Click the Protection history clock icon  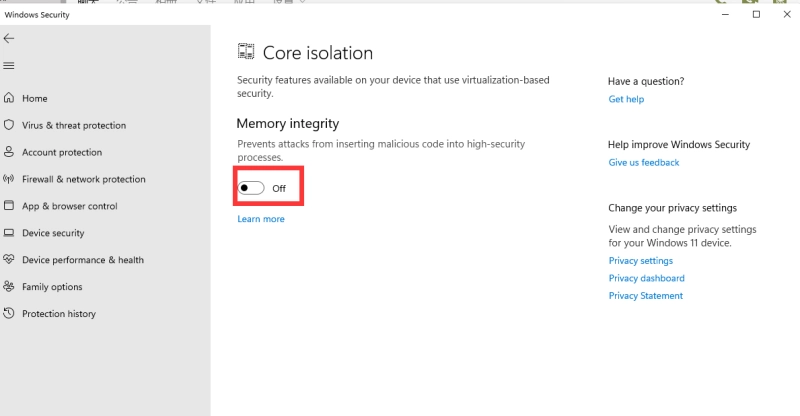point(9,313)
